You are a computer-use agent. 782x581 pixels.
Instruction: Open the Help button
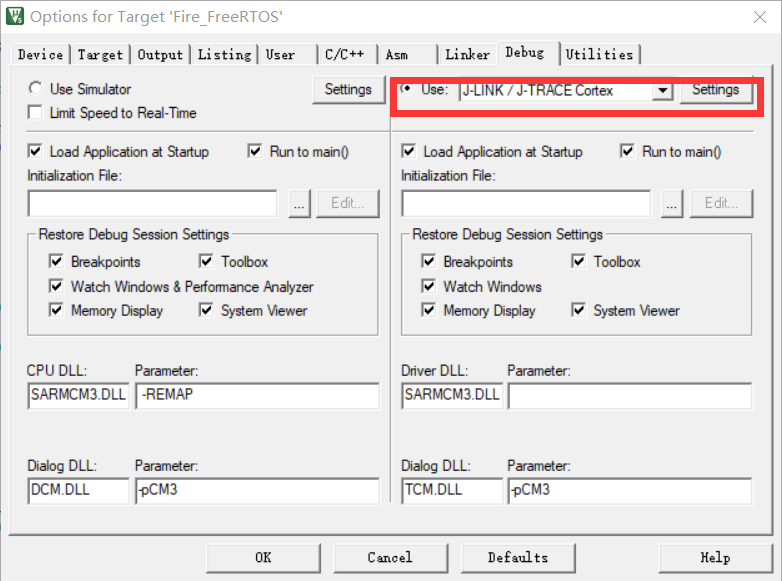(716, 558)
